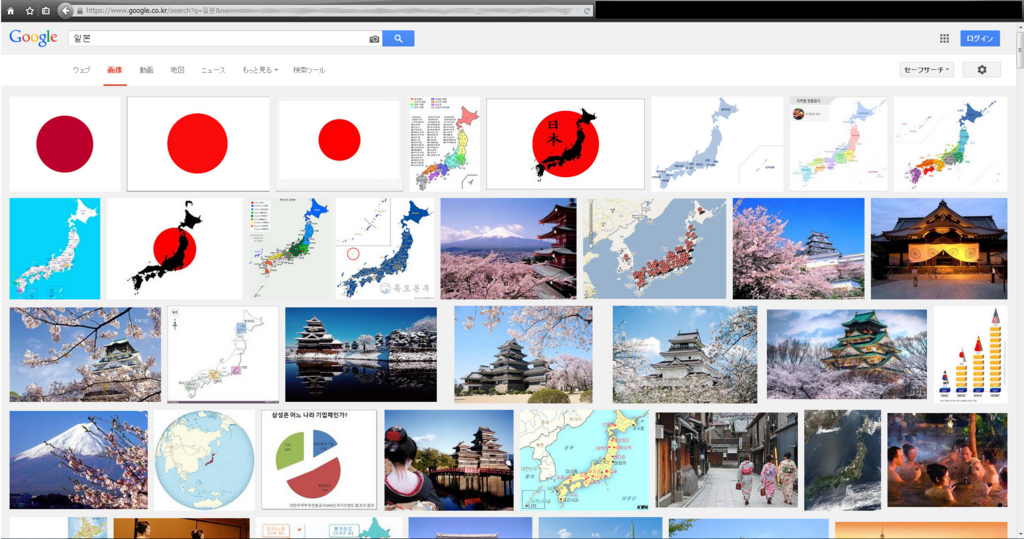Open the cyan-background Japan map thumbnail
Image resolution: width=1024 pixels, height=539 pixels.
(55, 249)
